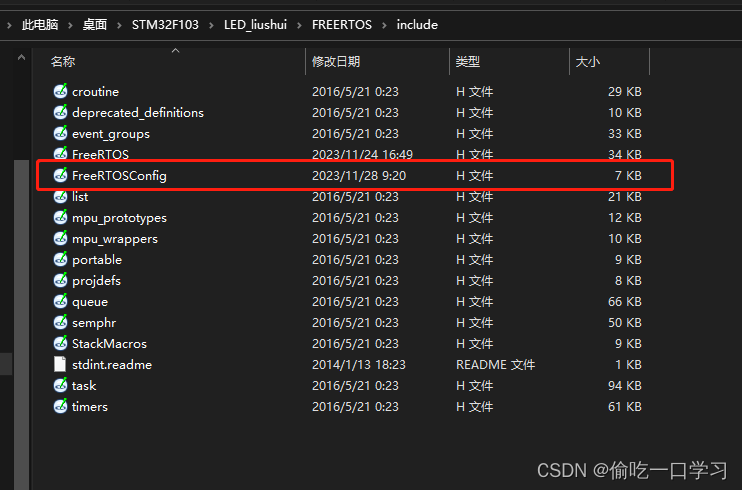
Task: Select the projdefs file name
Action: tap(97, 281)
